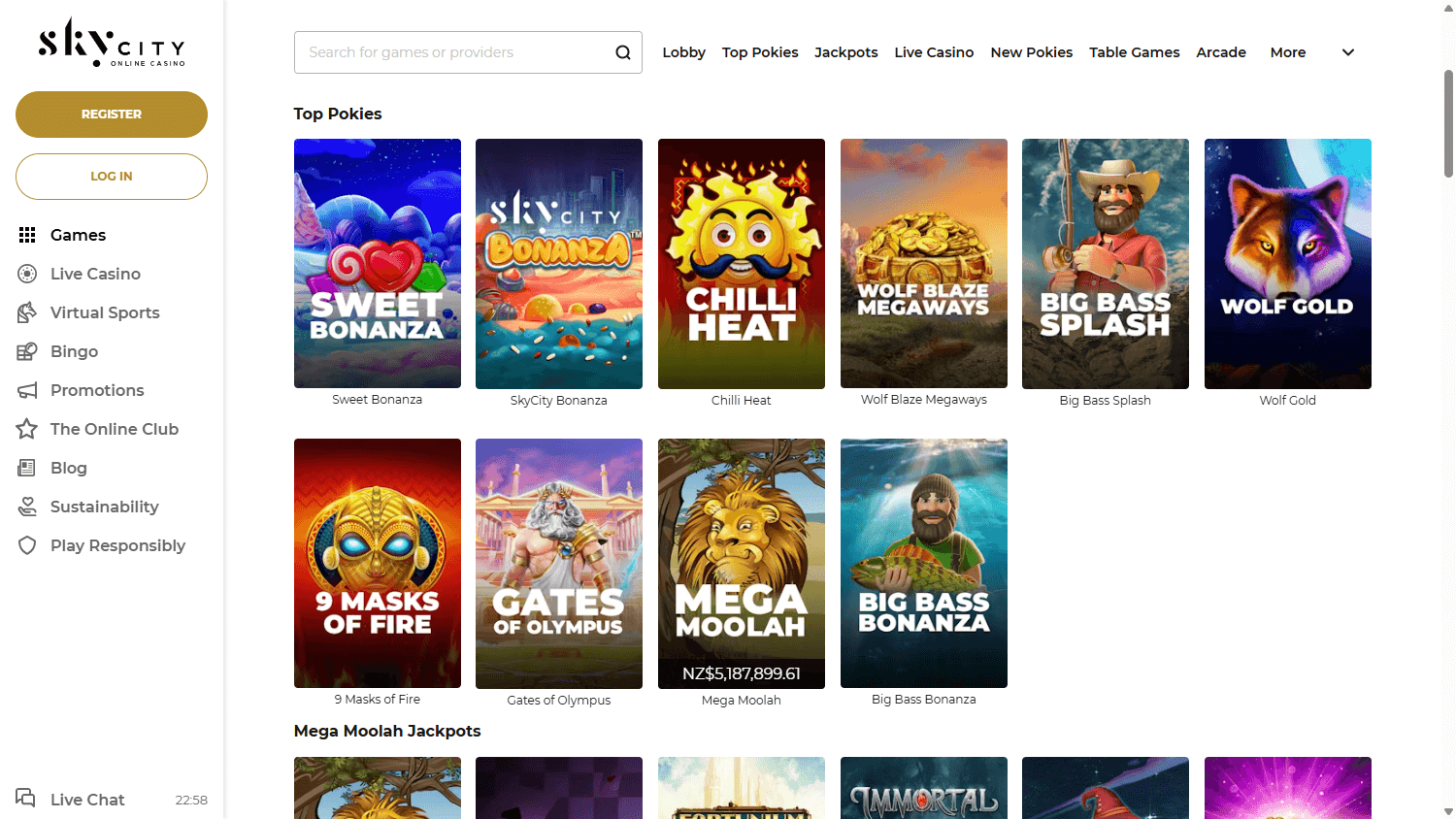
Task: Click the LOG IN button
Action: pyautogui.click(x=111, y=176)
